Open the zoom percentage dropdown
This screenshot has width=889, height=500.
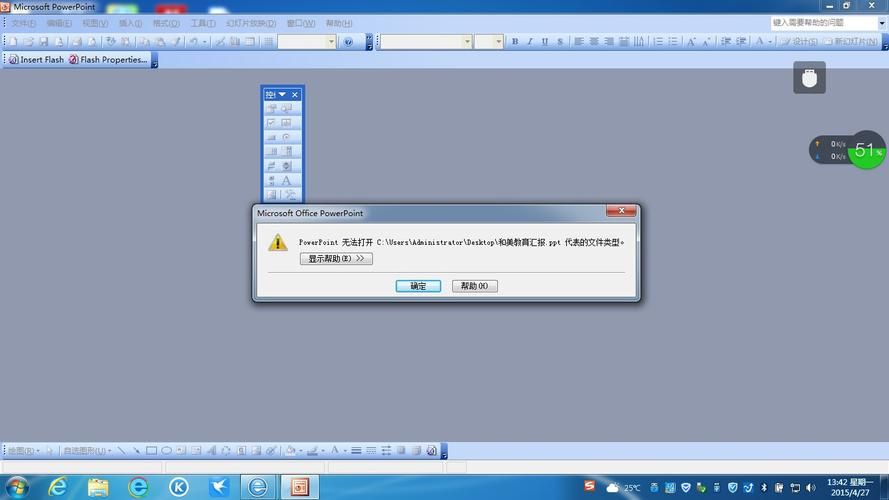[331, 41]
